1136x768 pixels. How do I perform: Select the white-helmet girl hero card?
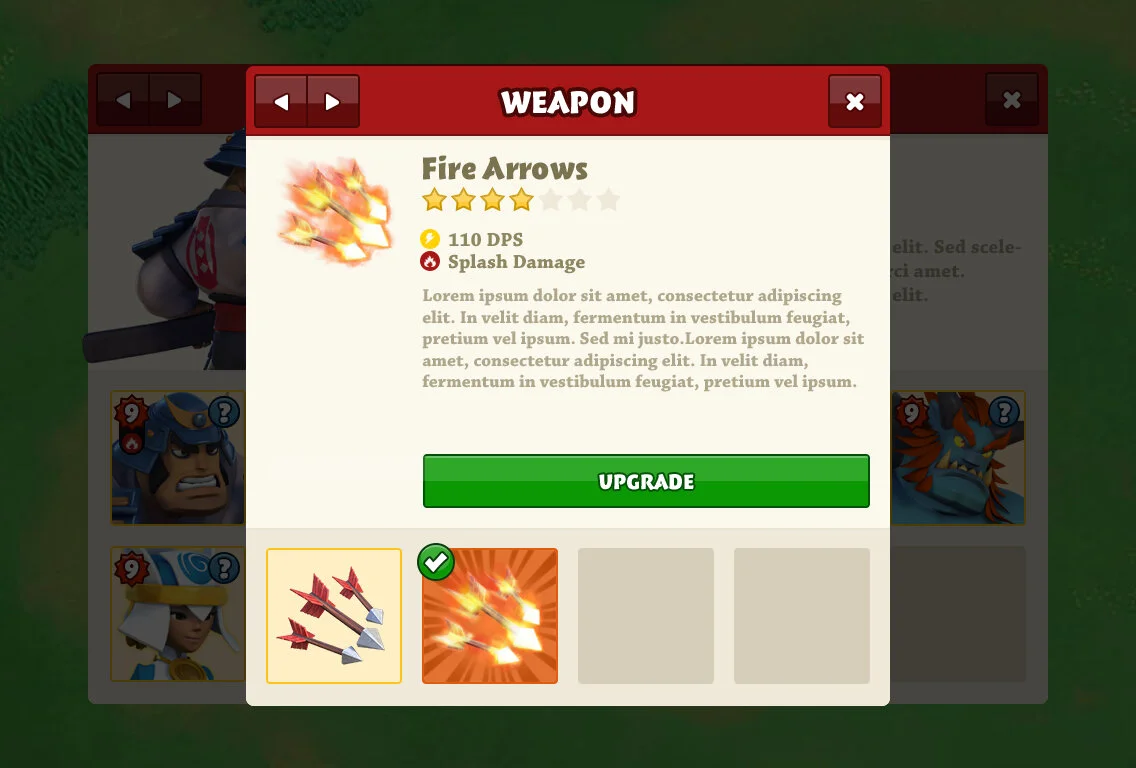point(178,614)
